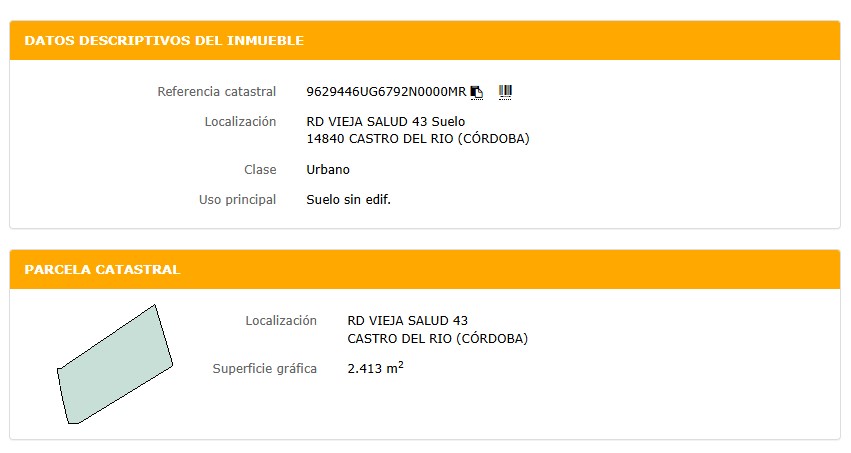Click the 'Uso principal' label

pyautogui.click(x=237, y=200)
